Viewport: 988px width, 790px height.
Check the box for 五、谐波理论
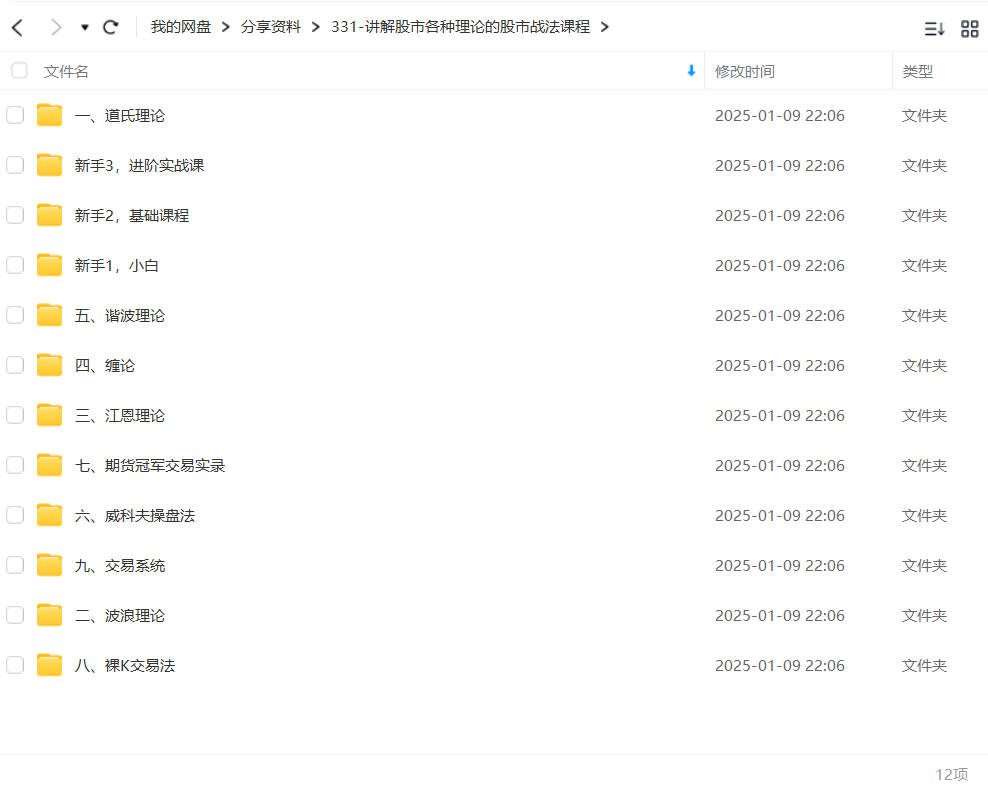pos(15,315)
